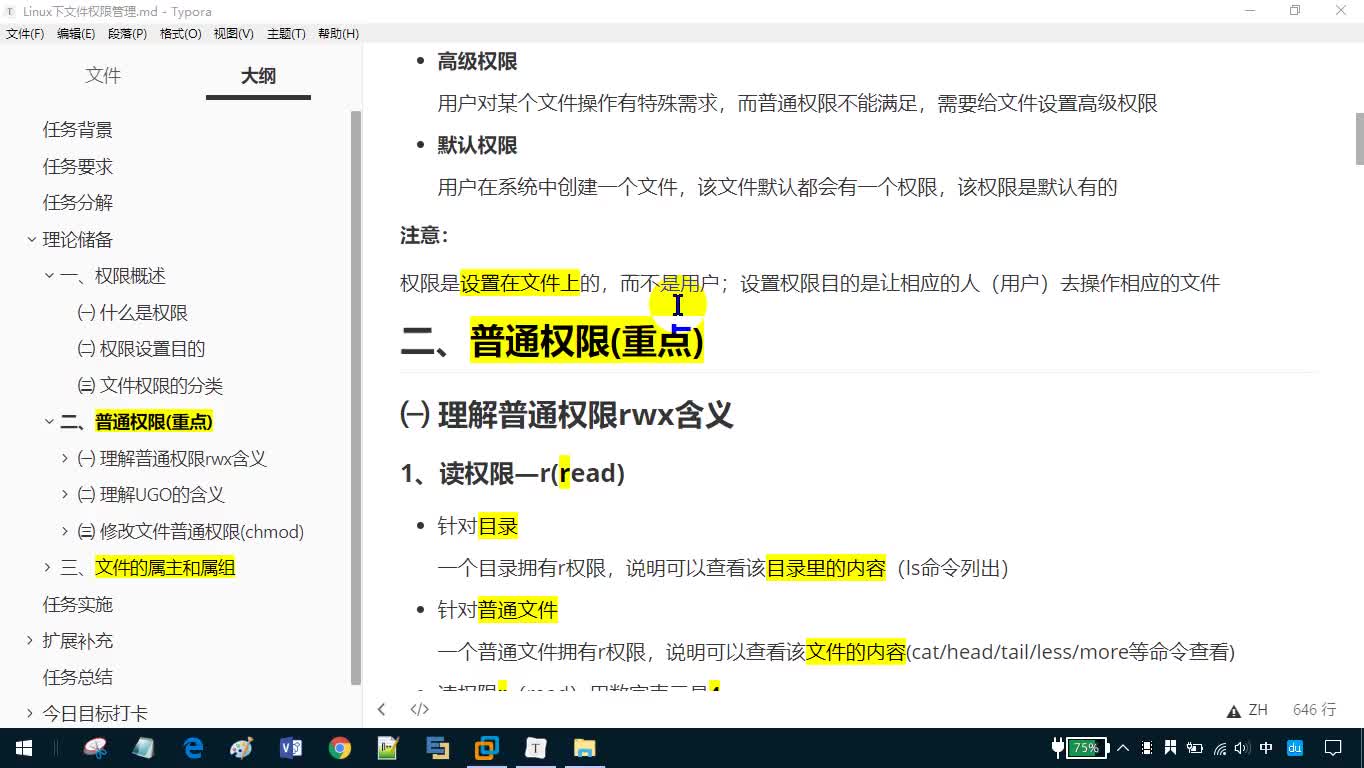Switch to the 大纲 sidebar tab
The width and height of the screenshot is (1364, 768).
pyautogui.click(x=258, y=76)
